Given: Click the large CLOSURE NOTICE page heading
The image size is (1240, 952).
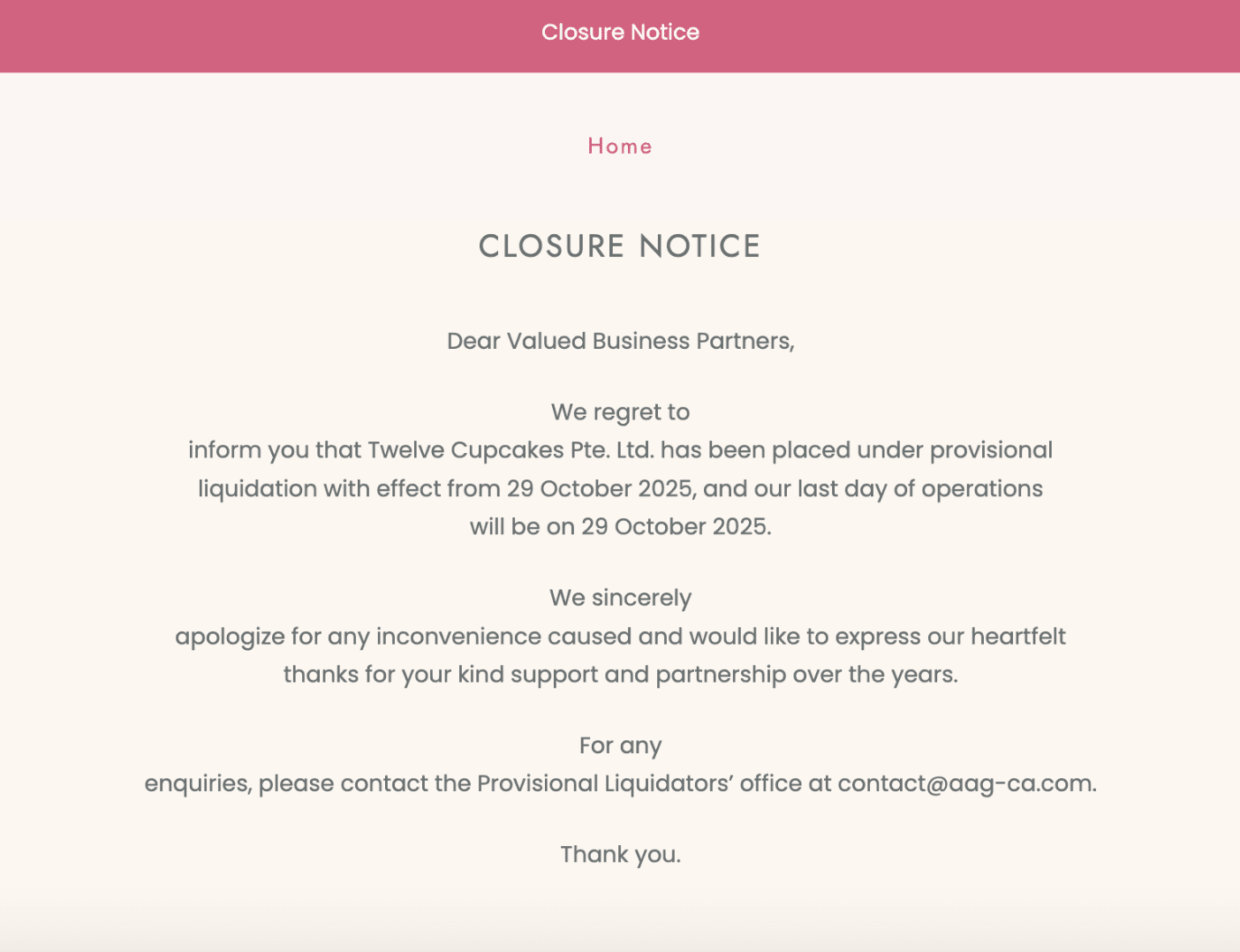Looking at the screenshot, I should tap(619, 246).
